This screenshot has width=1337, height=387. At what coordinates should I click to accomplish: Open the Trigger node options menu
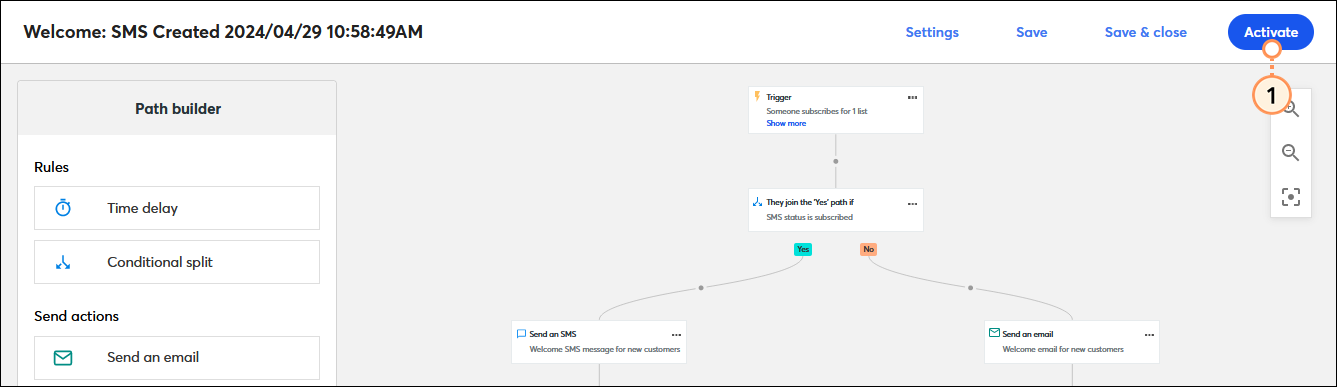(912, 97)
